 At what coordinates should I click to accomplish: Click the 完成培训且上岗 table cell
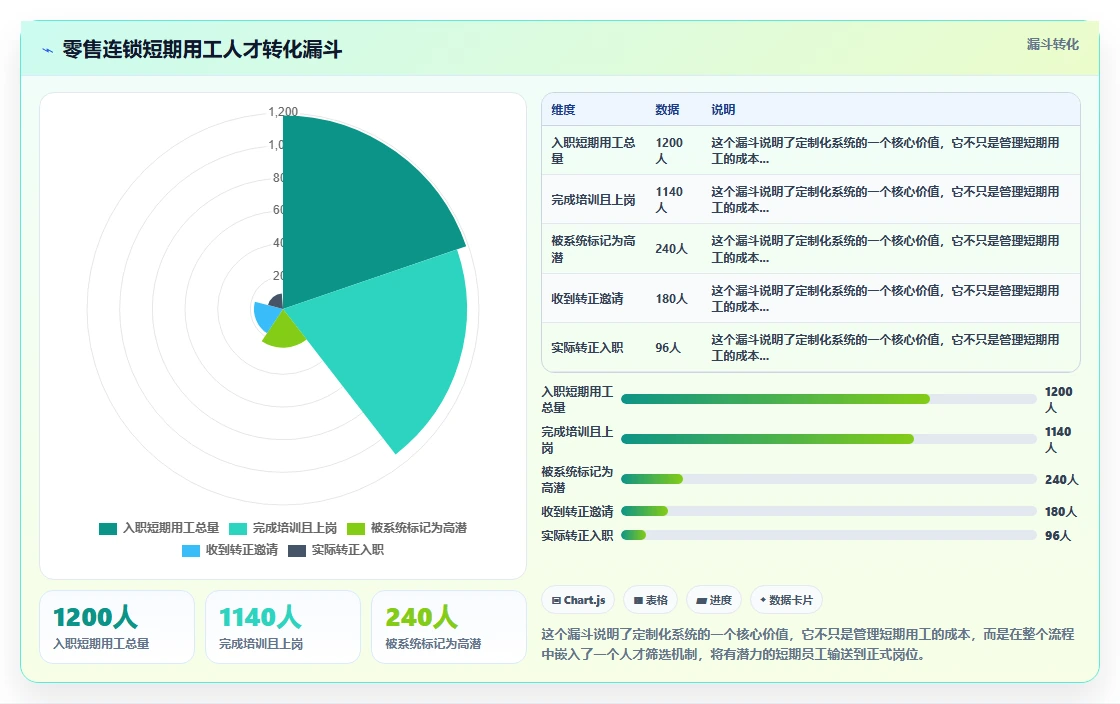[x=594, y=200]
